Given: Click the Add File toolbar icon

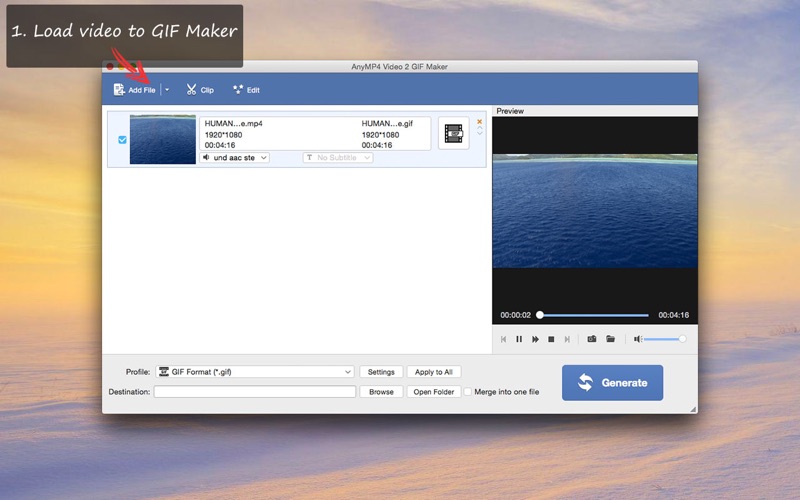Looking at the screenshot, I should tap(120, 90).
